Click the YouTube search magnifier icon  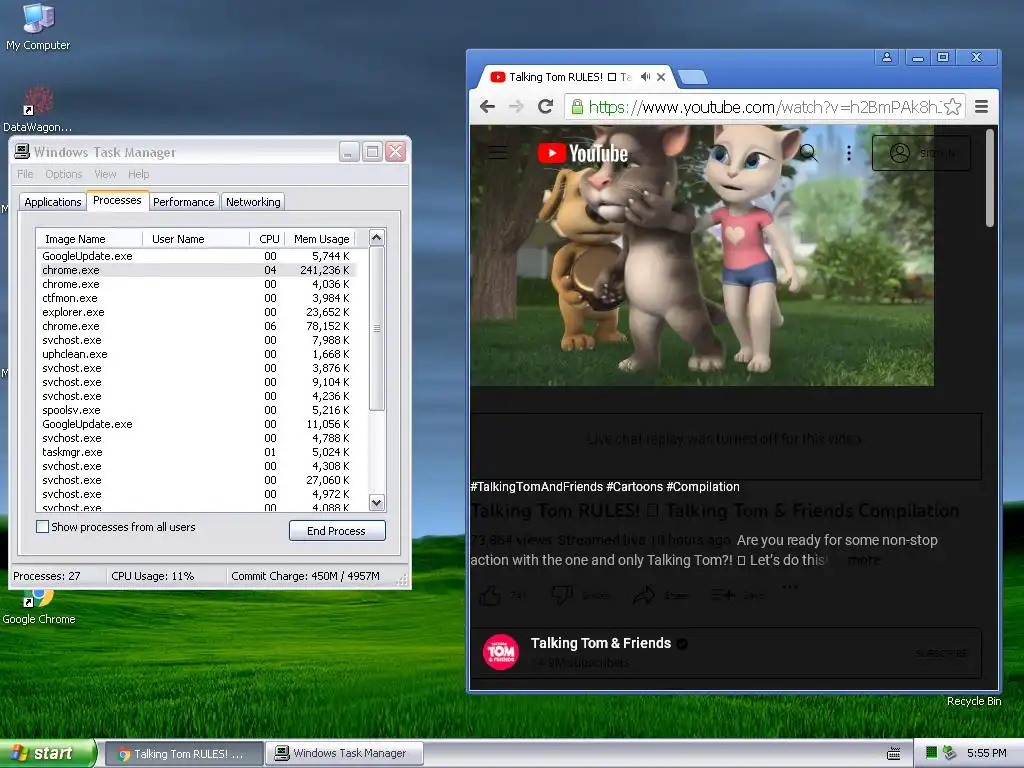(808, 153)
